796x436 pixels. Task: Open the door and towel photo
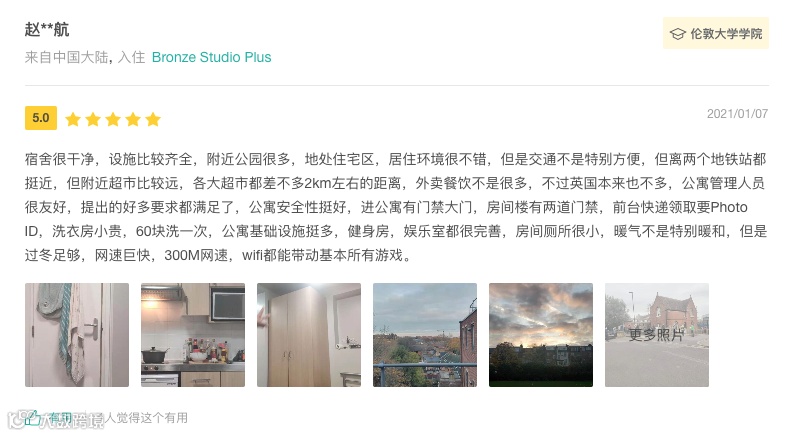click(77, 335)
